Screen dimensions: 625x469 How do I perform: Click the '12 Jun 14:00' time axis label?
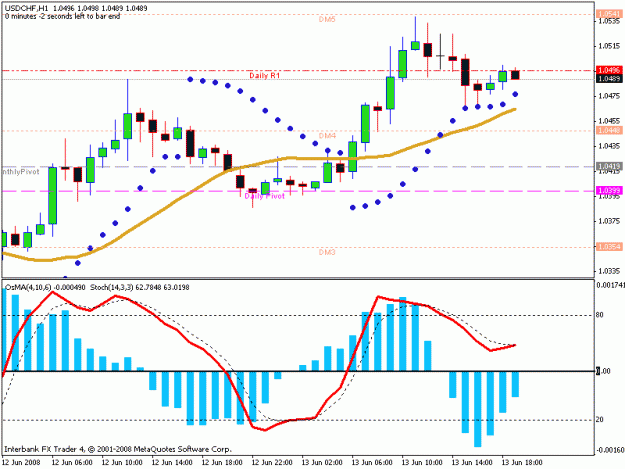pyautogui.click(x=172, y=463)
